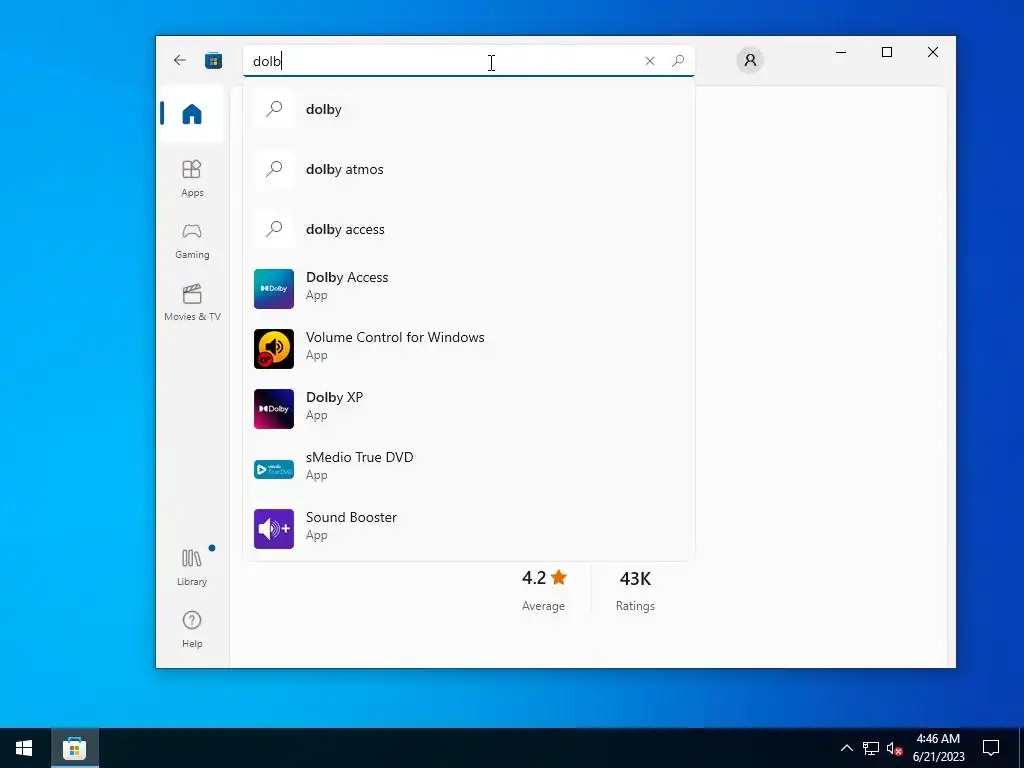Viewport: 1024px width, 768px height.
Task: Click the sMedio True DVD icon
Action: [x=274, y=469]
